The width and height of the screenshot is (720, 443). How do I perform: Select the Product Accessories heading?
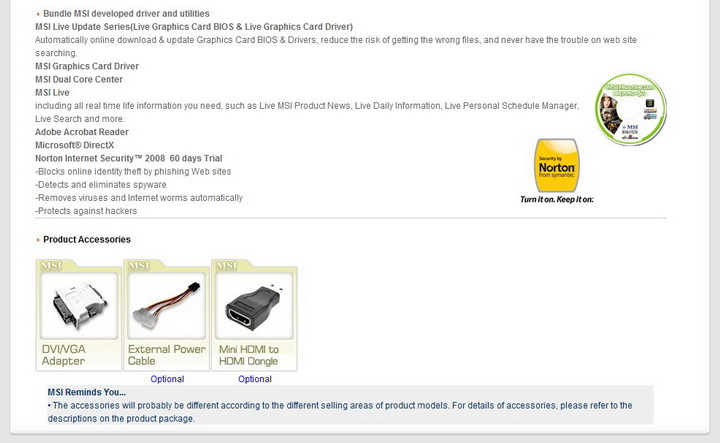[x=87, y=240]
